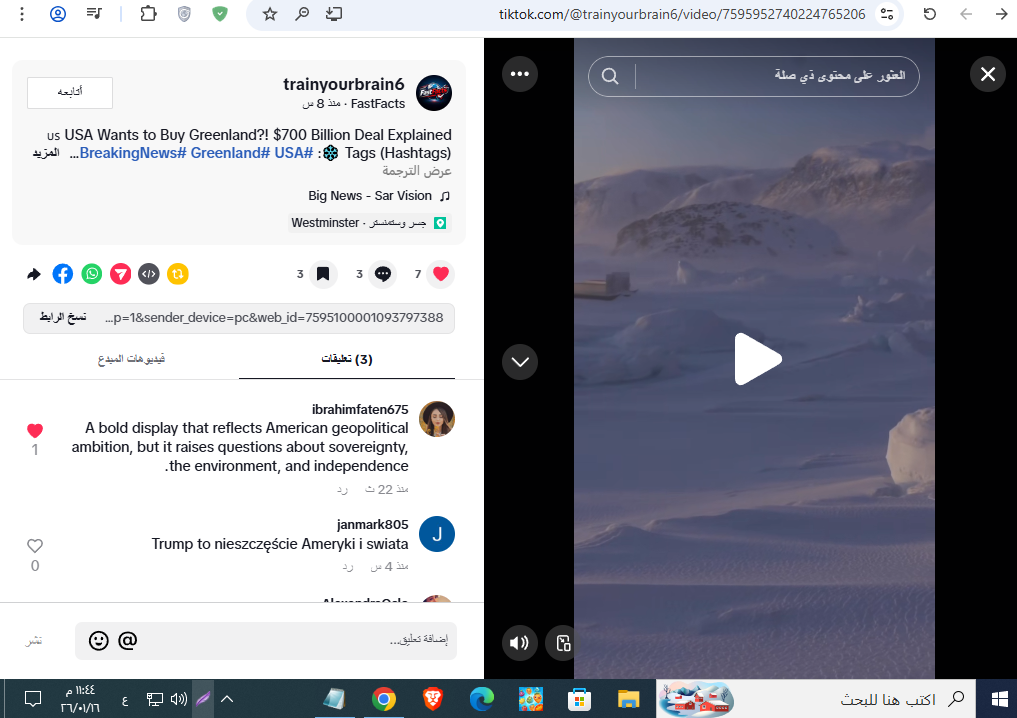
Task: Share via the red send icon
Action: 120,274
